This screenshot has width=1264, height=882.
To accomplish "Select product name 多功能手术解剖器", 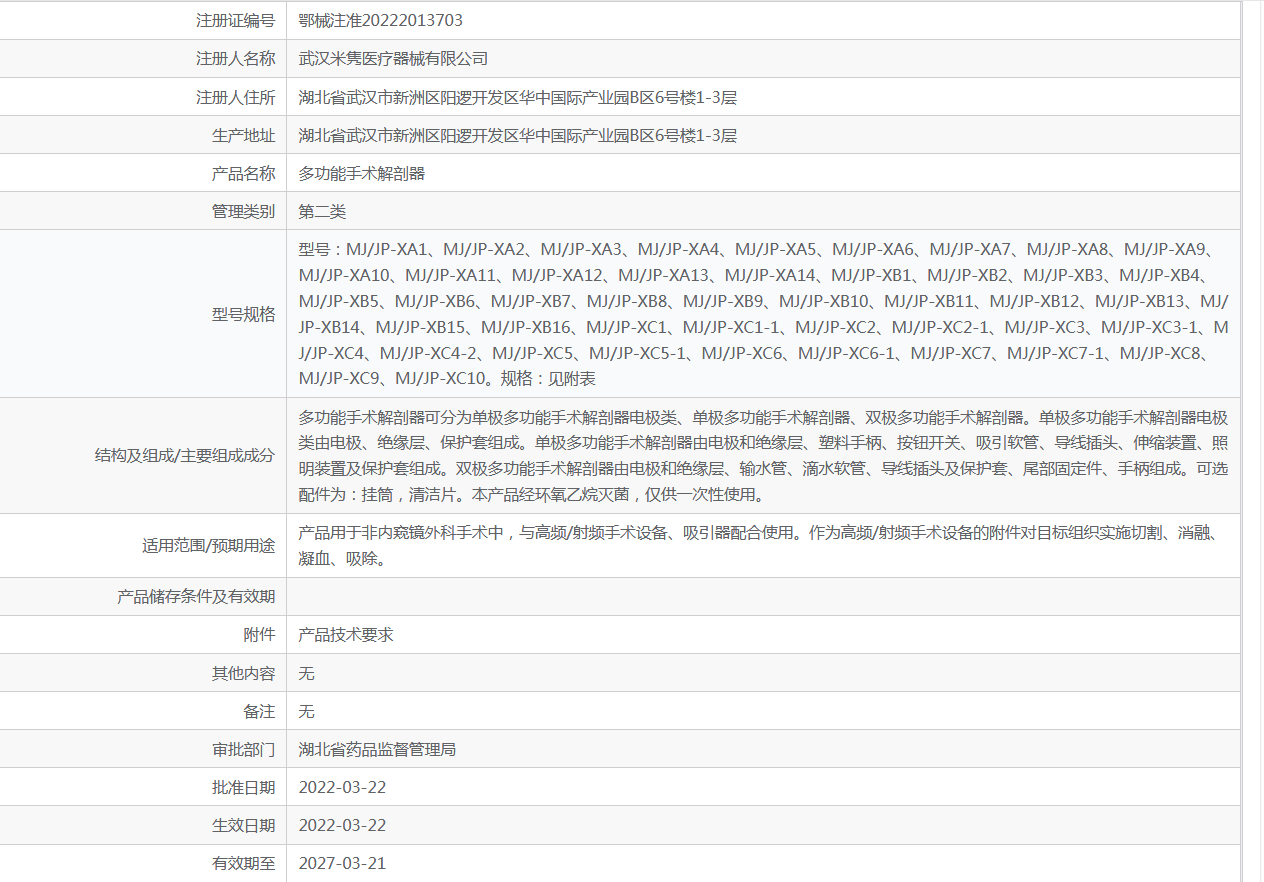I will click(362, 173).
